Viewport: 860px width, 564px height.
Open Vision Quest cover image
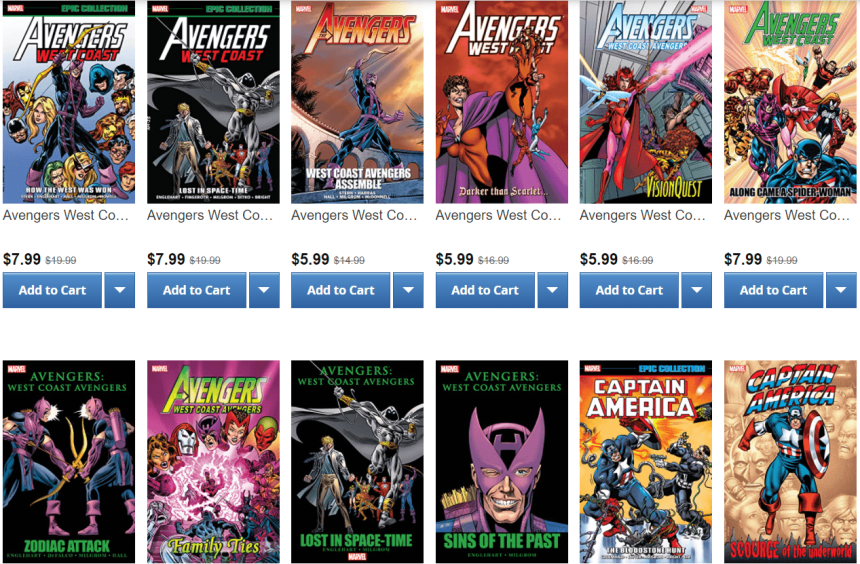pyautogui.click(x=646, y=102)
